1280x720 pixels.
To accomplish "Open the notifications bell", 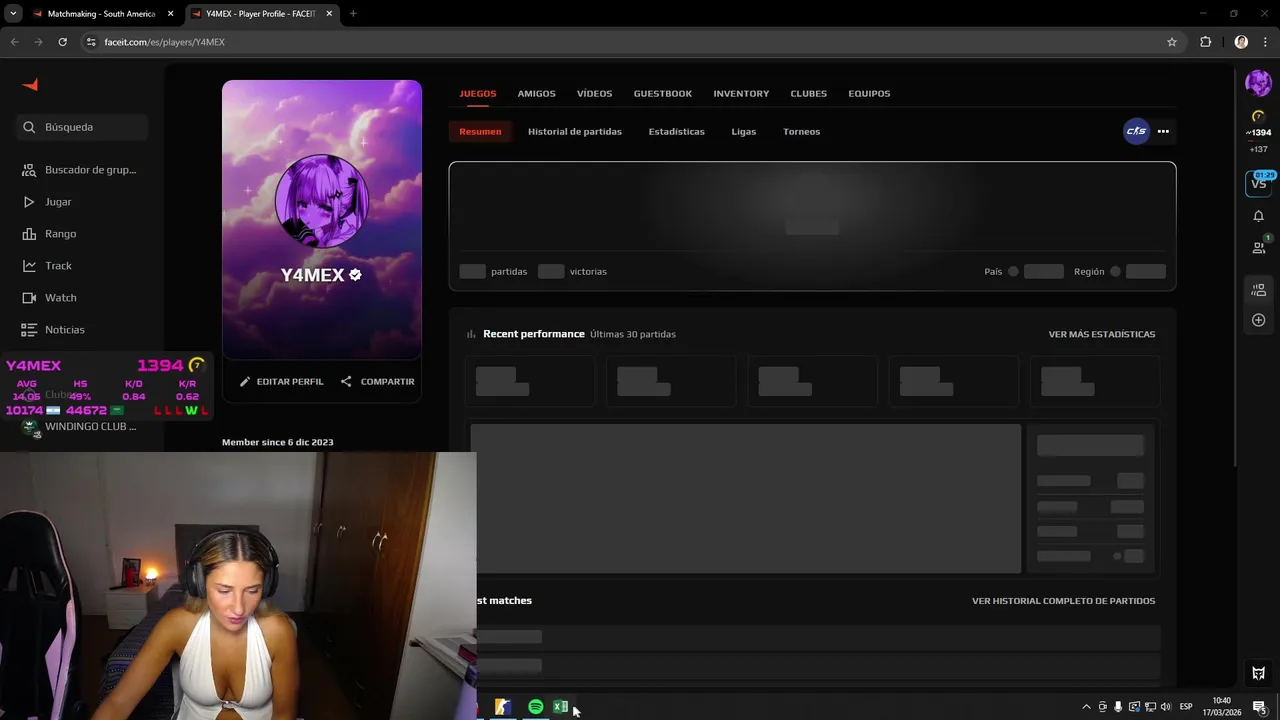I will tap(1258, 216).
